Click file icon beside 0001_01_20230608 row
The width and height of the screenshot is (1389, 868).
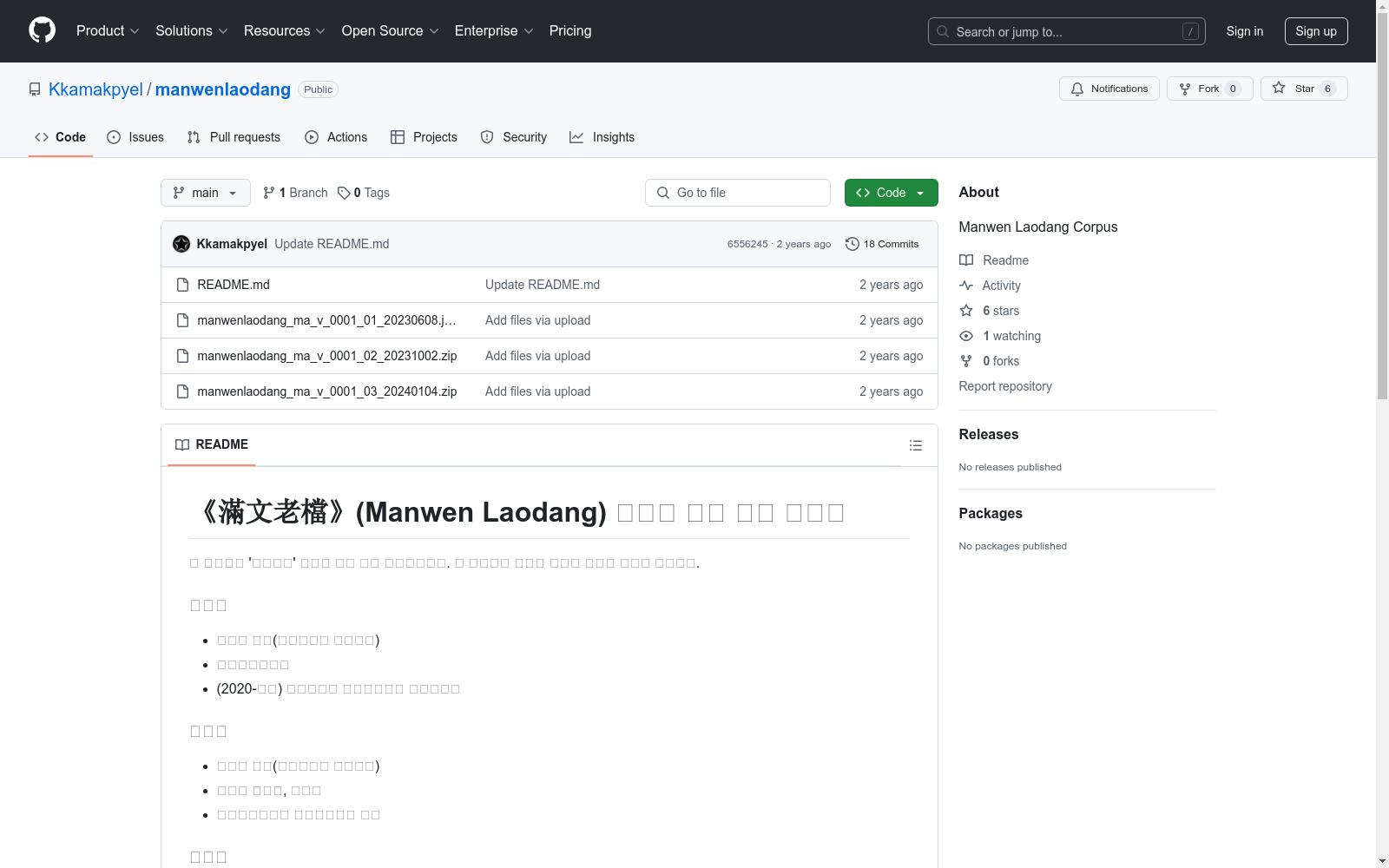pos(182,320)
